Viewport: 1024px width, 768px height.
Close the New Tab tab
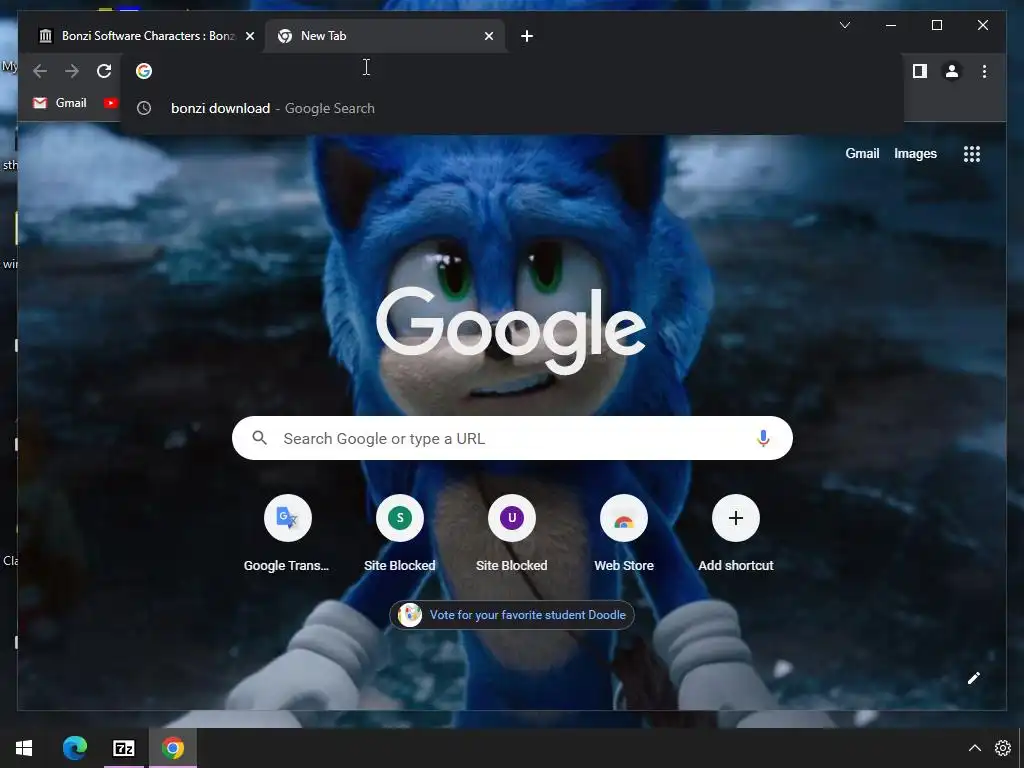(x=488, y=36)
